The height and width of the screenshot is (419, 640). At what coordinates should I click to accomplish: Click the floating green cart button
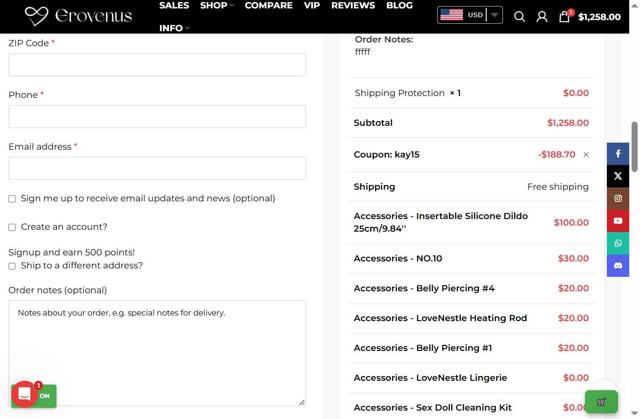coord(601,402)
